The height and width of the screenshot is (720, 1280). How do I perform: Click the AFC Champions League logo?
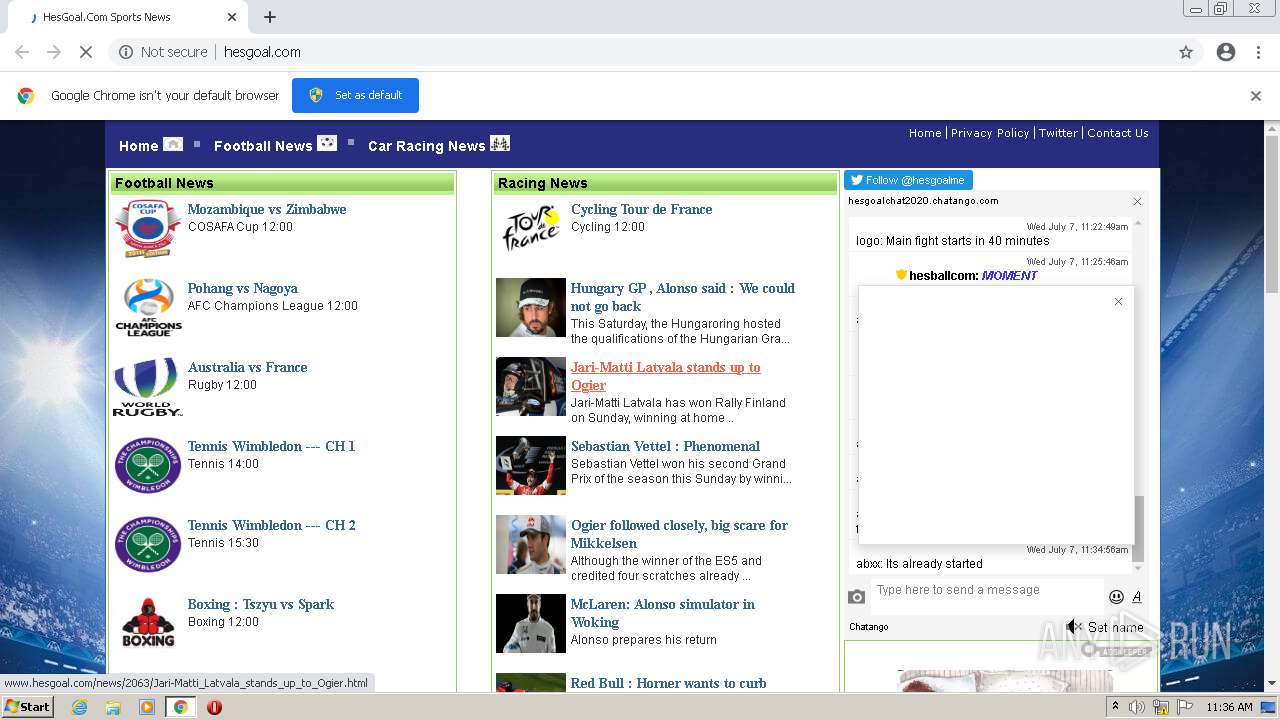pyautogui.click(x=148, y=307)
